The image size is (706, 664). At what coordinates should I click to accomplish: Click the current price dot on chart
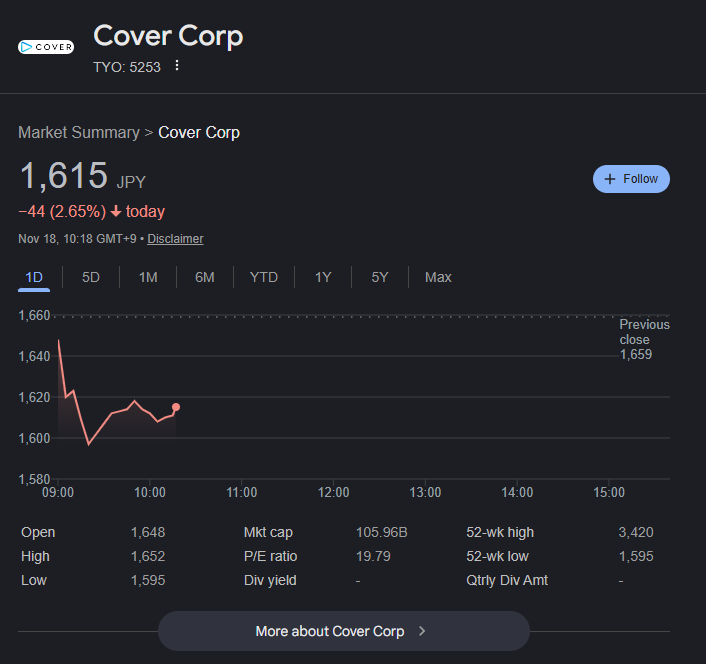176,407
